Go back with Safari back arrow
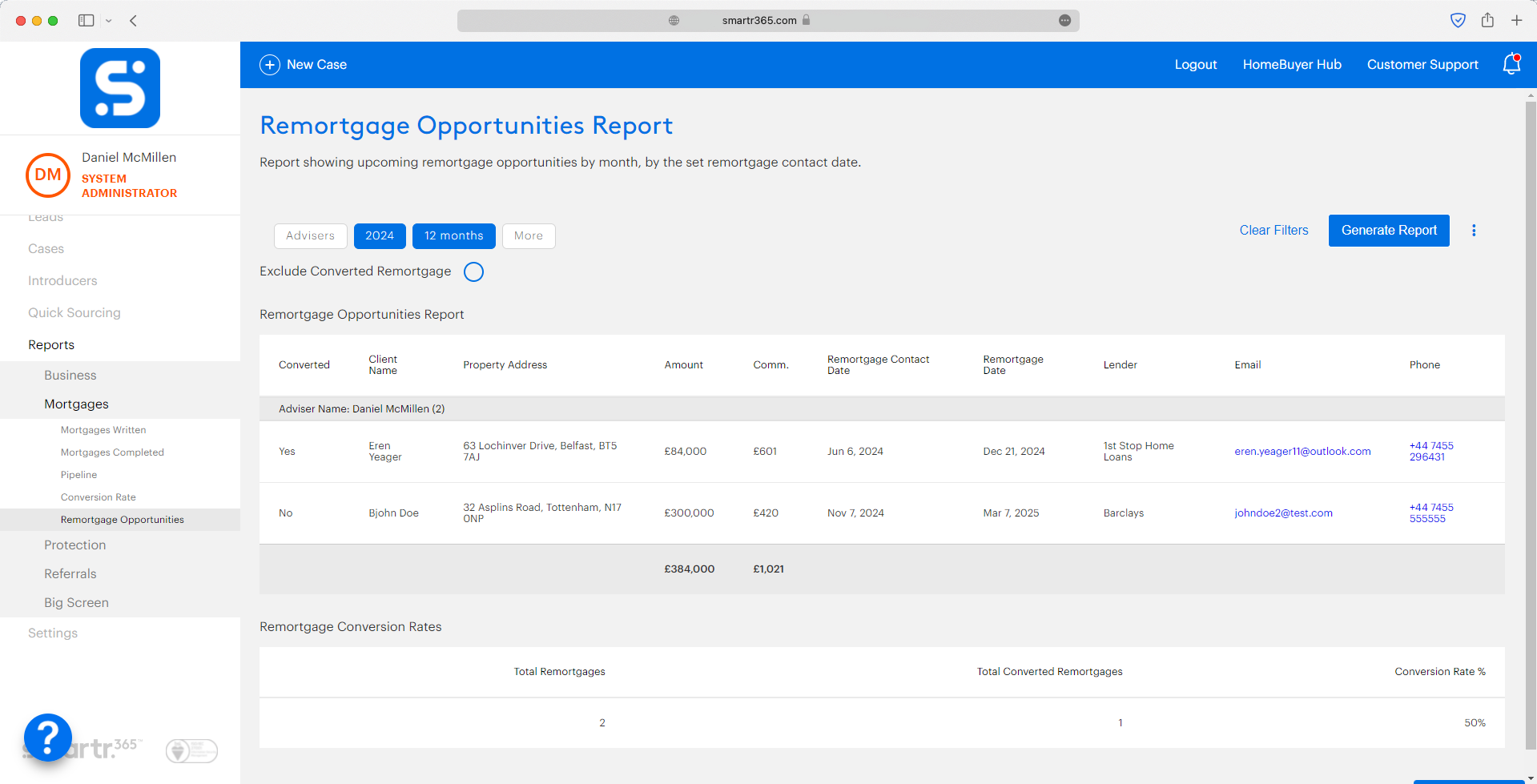This screenshot has height=784, width=1537. coord(134,21)
